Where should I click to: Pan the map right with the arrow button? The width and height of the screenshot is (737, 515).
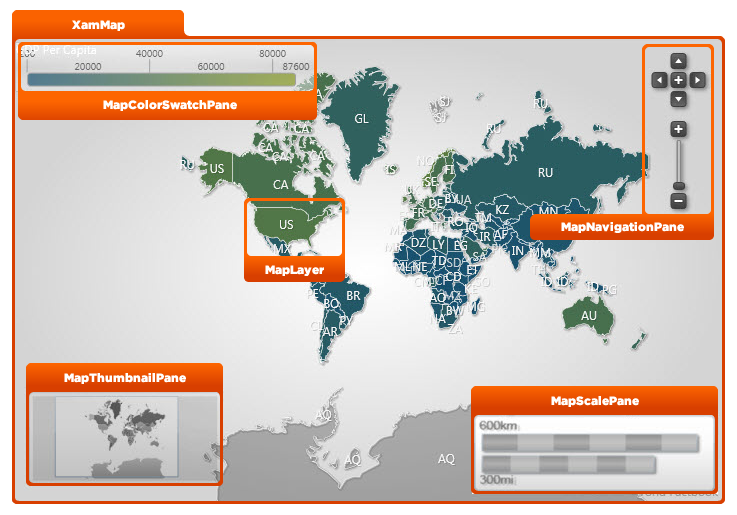(x=697, y=80)
